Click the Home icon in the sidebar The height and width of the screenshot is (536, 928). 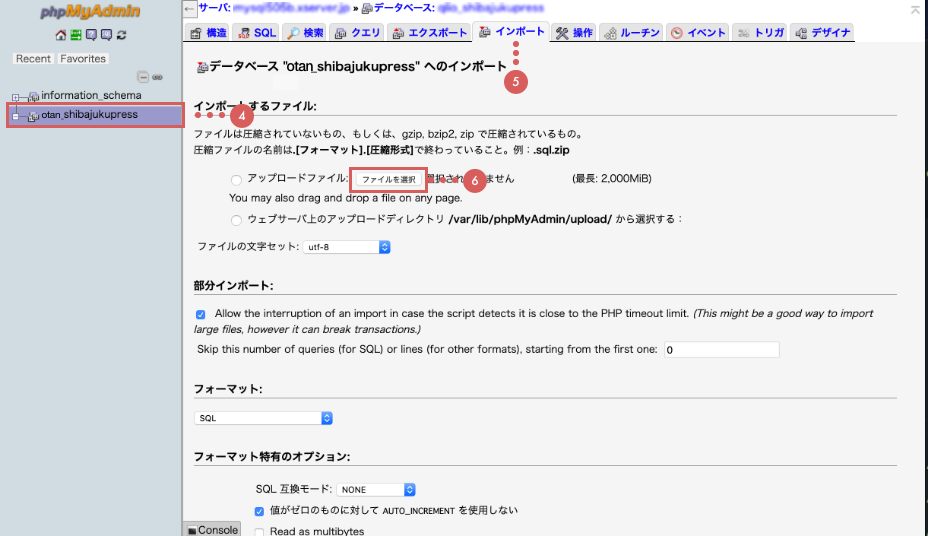61,35
